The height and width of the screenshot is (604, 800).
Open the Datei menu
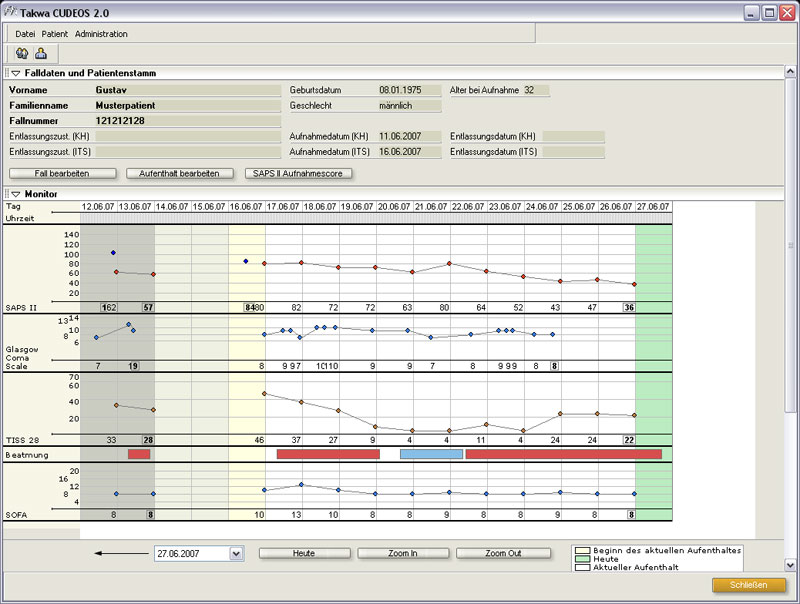click(25, 34)
